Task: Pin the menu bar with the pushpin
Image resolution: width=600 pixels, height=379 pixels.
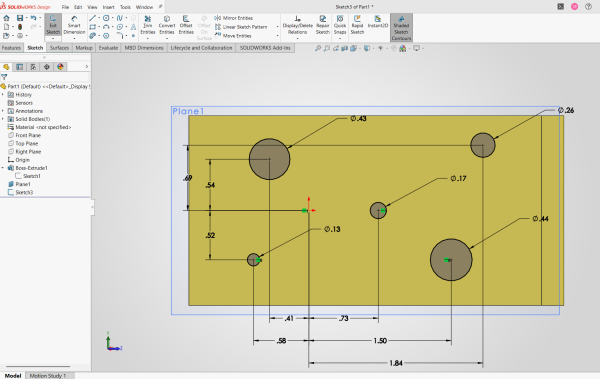Action: click(x=160, y=7)
